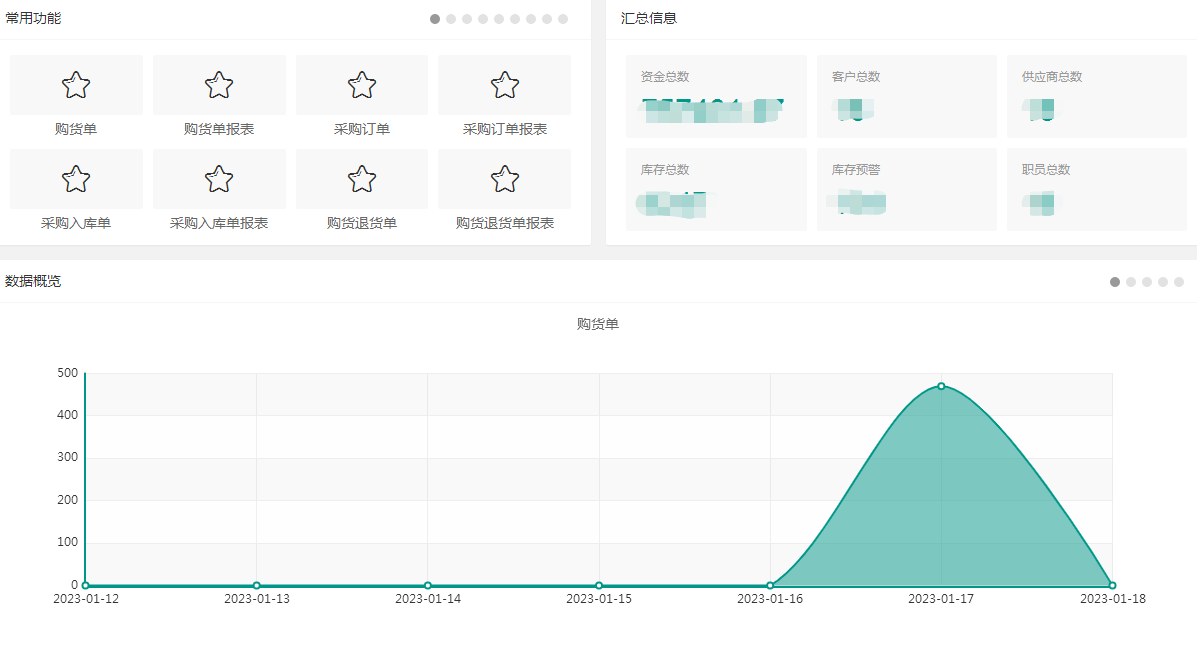The height and width of the screenshot is (647, 1197).
Task: Click the 采购订单报表 shortcut label
Action: [x=505, y=129]
